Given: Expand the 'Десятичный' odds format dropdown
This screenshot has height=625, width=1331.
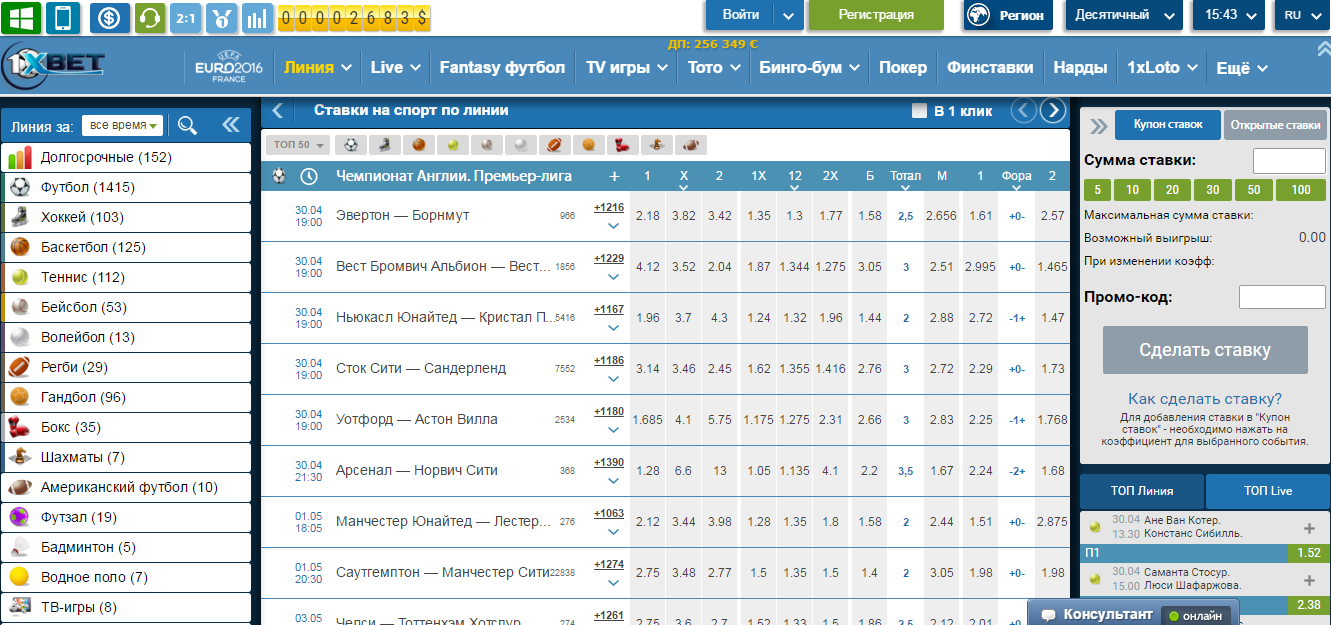Looking at the screenshot, I should tap(1123, 15).
